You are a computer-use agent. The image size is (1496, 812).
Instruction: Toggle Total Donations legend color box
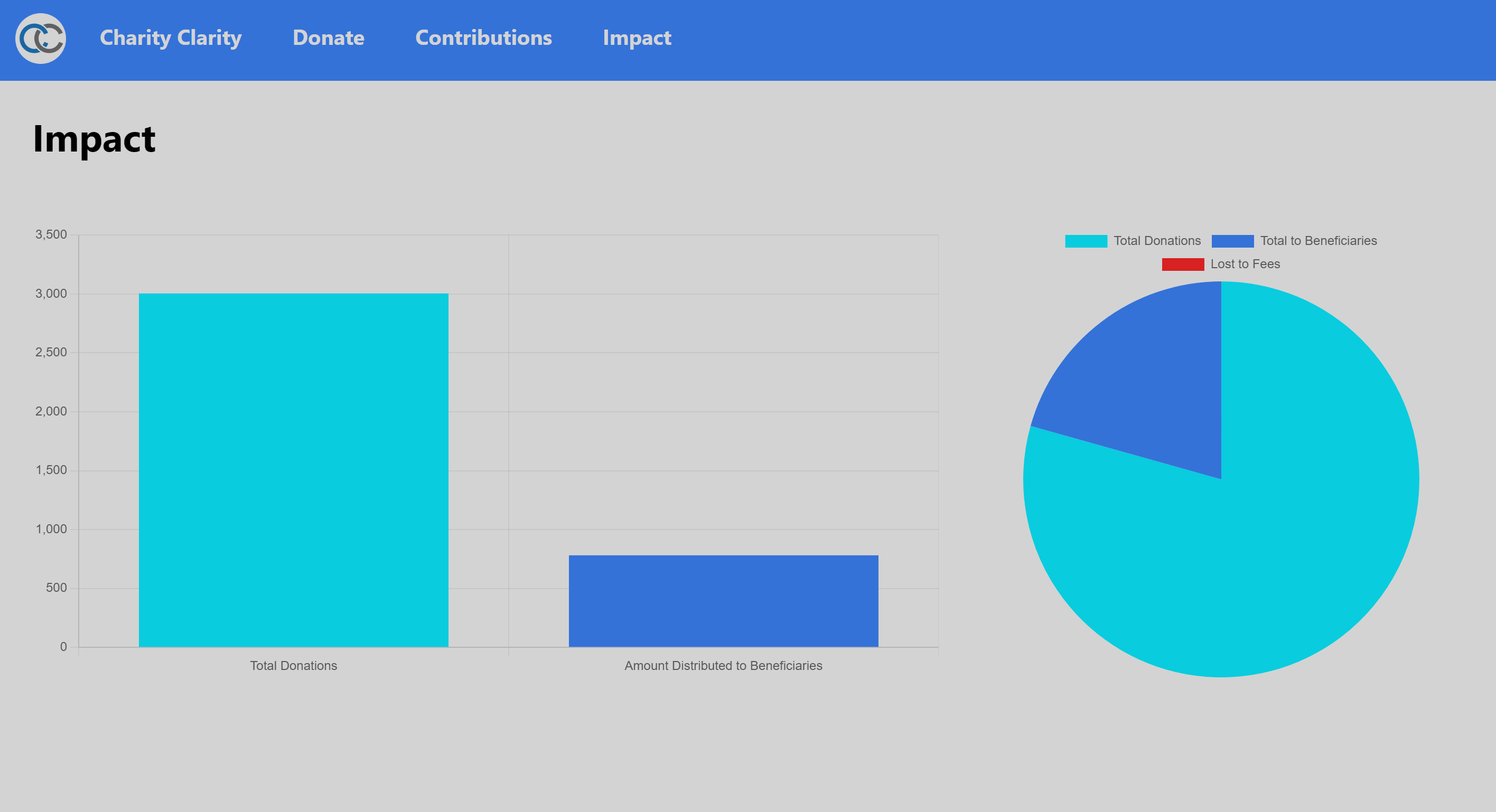click(x=1086, y=241)
